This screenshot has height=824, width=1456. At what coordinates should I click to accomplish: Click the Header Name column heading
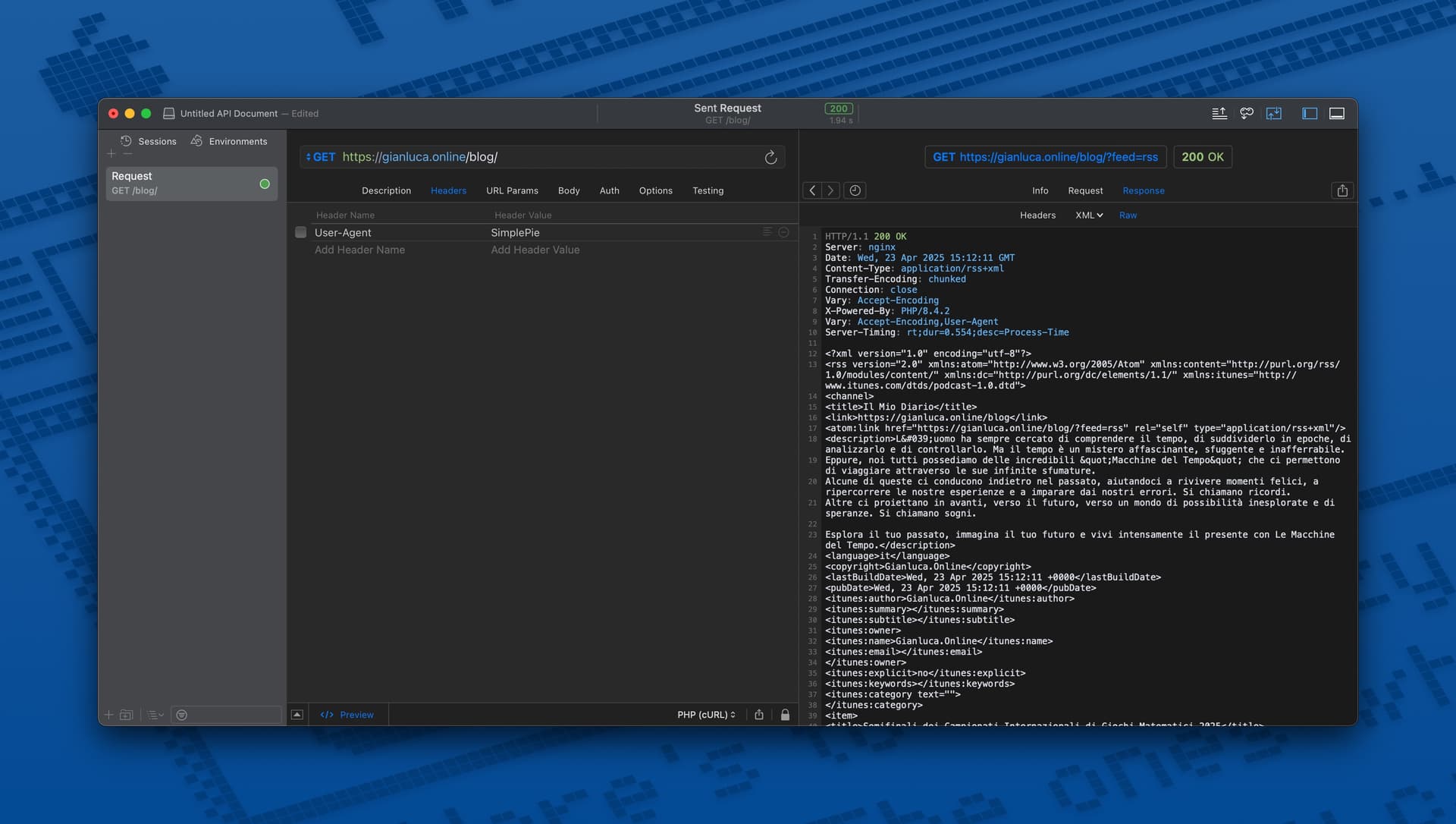pyautogui.click(x=345, y=215)
